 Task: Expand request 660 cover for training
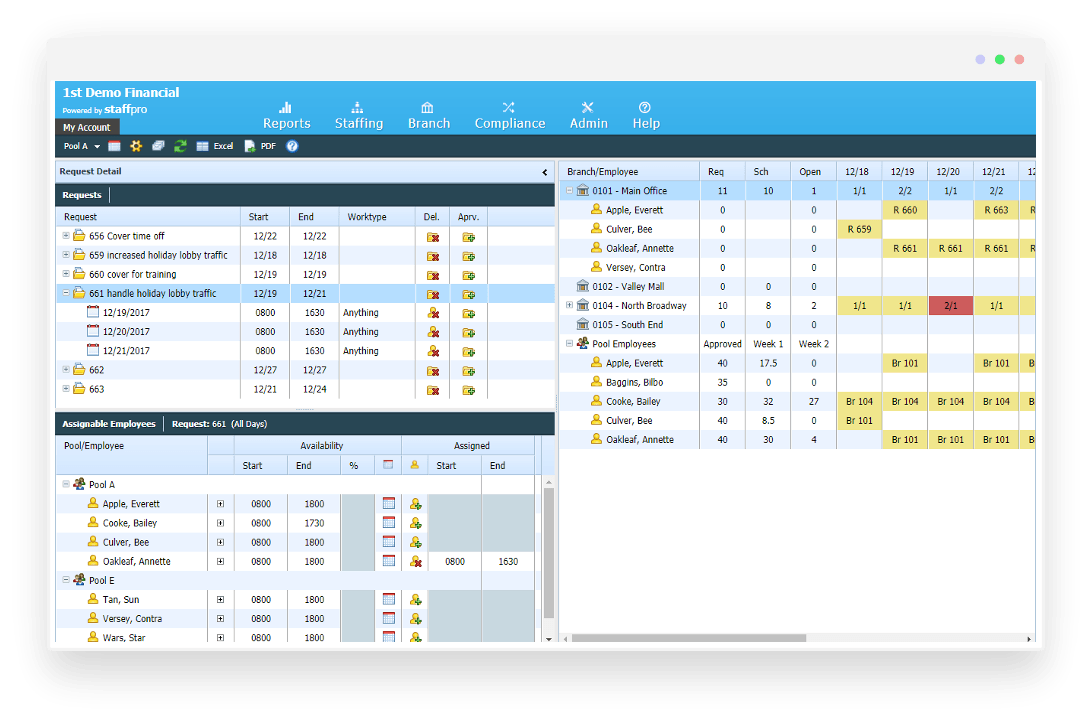(66, 274)
